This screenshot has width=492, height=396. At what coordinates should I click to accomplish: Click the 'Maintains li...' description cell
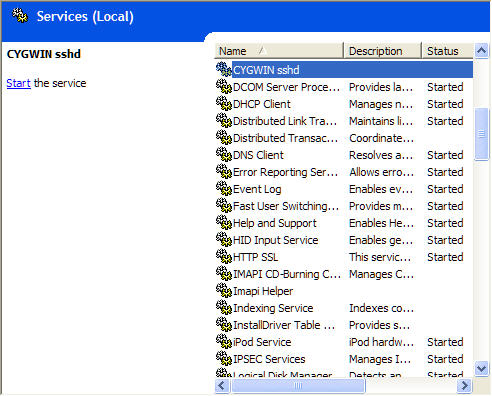381,121
